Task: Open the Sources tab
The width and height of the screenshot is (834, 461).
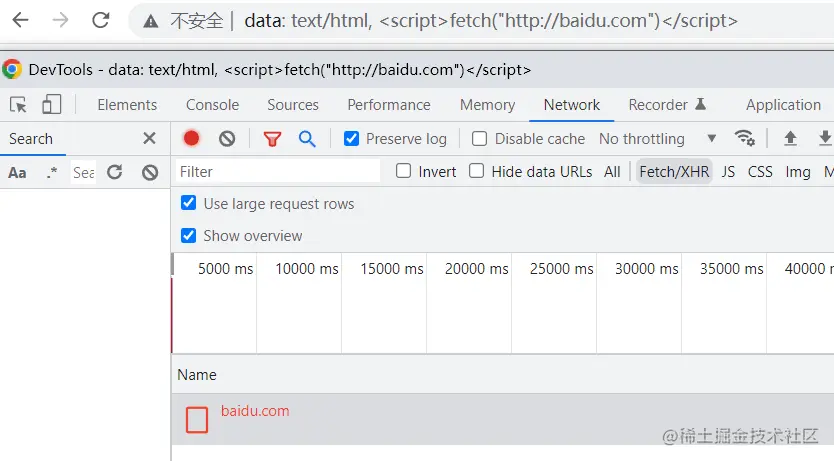Action: (293, 105)
